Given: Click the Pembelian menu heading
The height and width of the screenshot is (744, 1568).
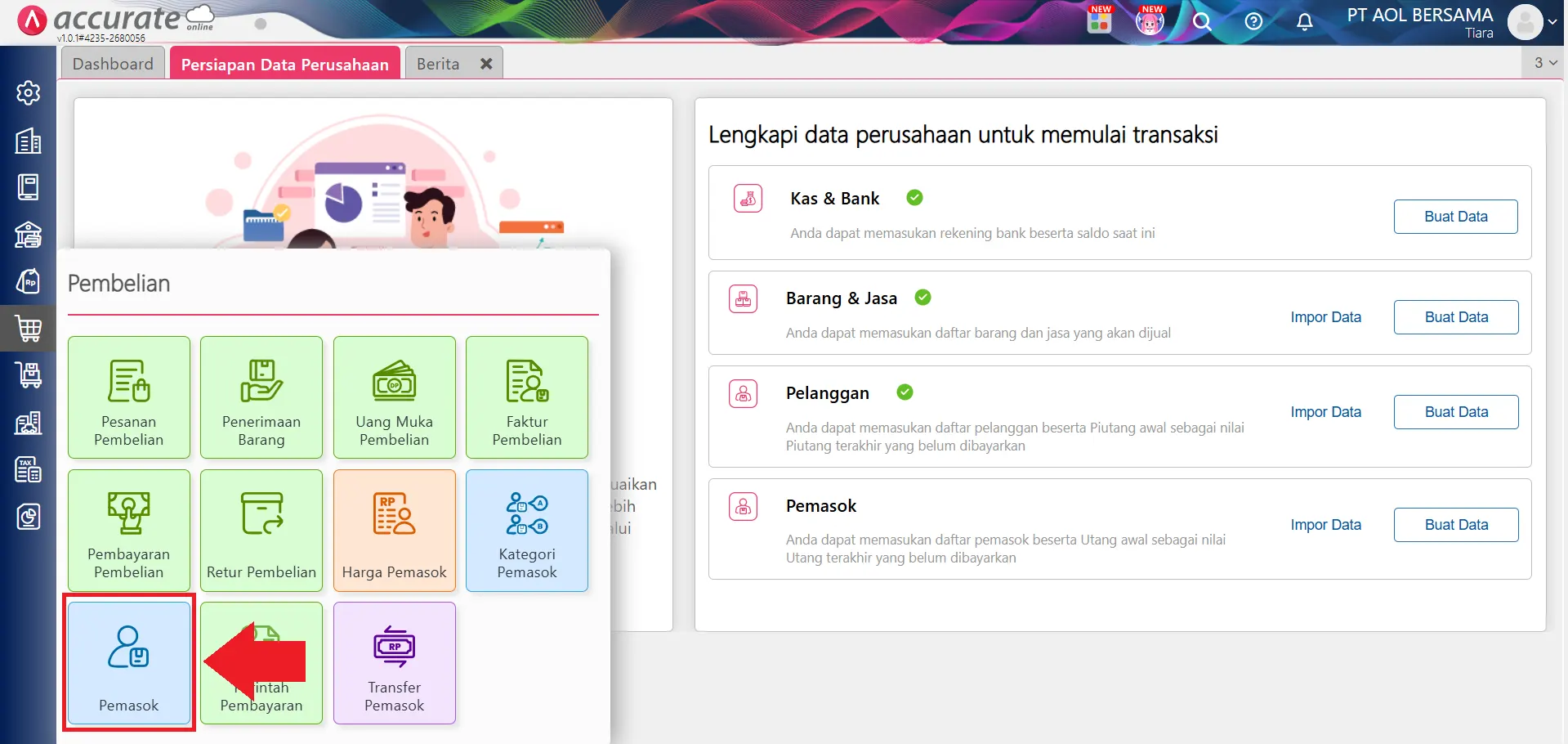Looking at the screenshot, I should coord(119,284).
